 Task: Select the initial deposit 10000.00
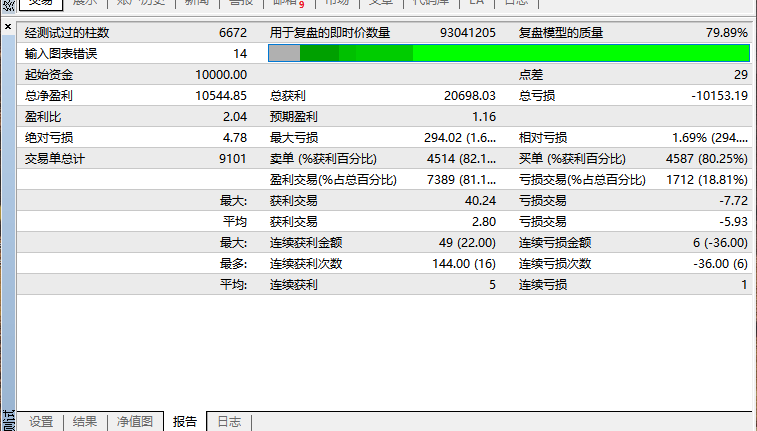tap(221, 75)
